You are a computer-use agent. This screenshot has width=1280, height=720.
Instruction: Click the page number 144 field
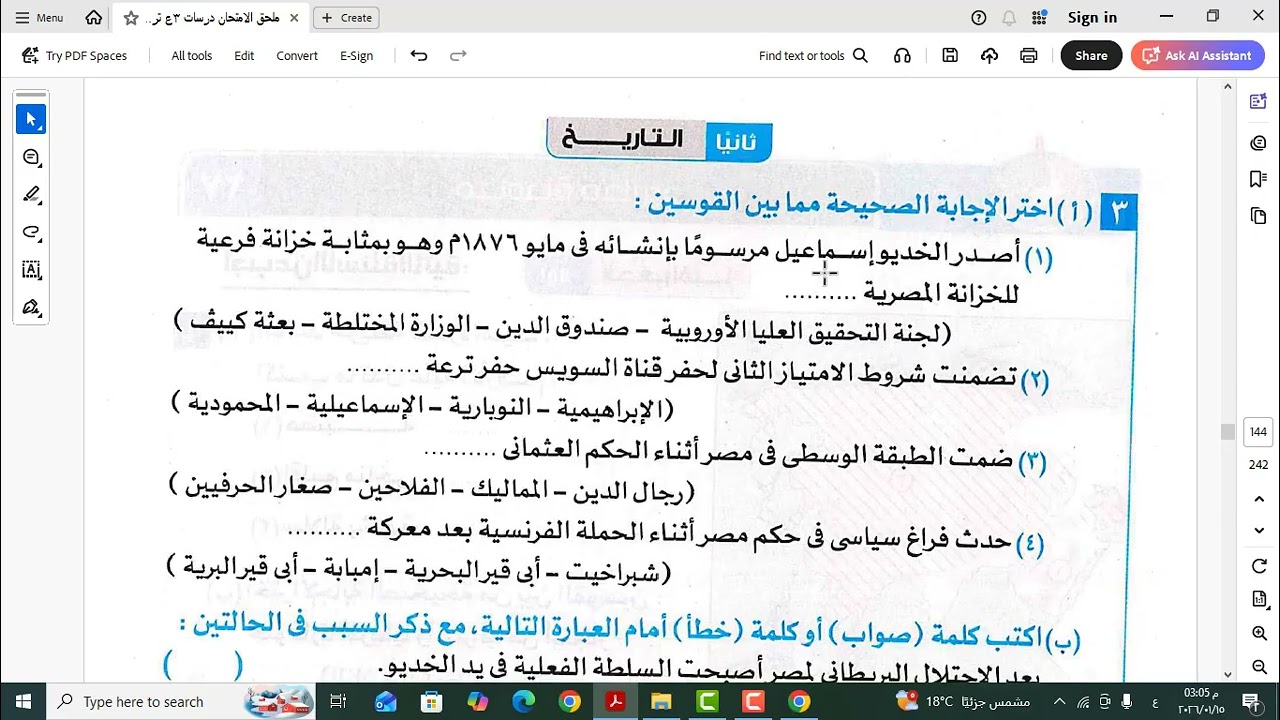click(1259, 432)
